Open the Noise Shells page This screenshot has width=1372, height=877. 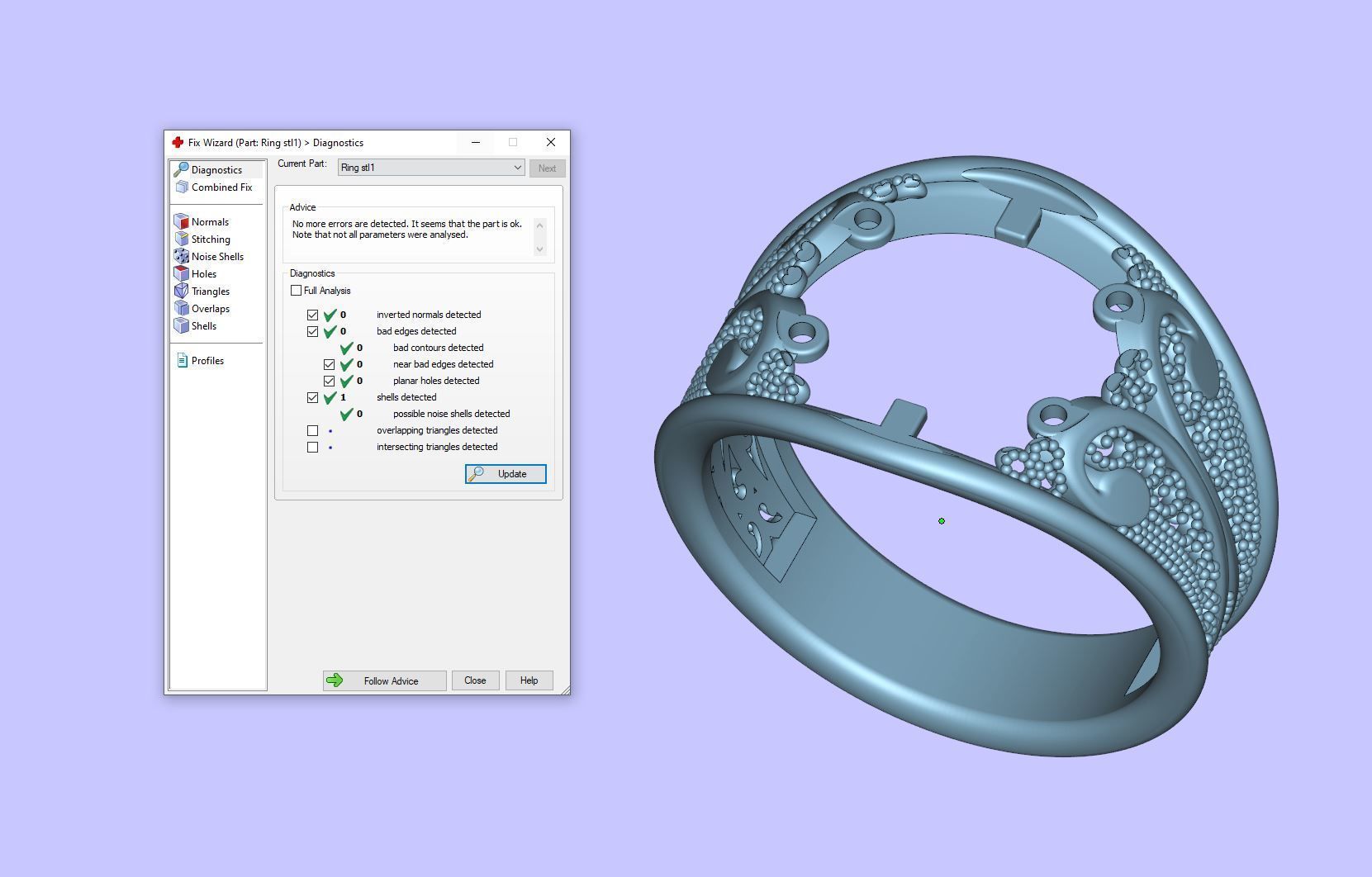pyautogui.click(x=216, y=256)
